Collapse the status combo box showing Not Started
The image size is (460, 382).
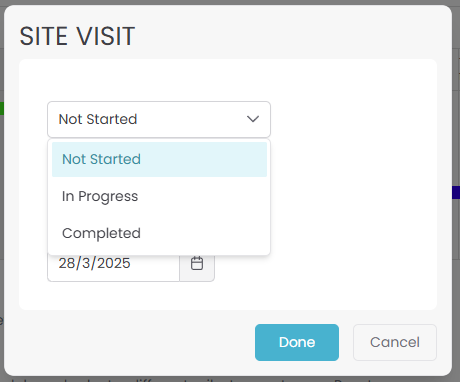(x=159, y=119)
